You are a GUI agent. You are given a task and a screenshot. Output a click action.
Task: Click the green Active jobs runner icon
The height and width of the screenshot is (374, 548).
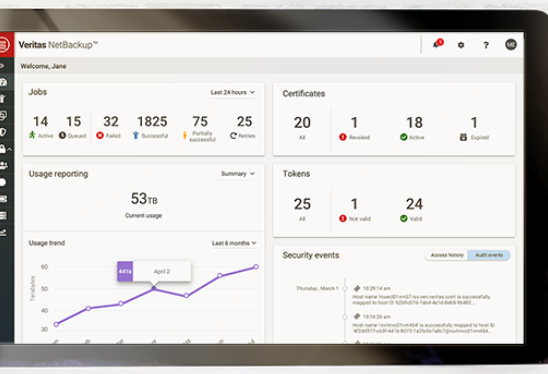[x=32, y=135]
